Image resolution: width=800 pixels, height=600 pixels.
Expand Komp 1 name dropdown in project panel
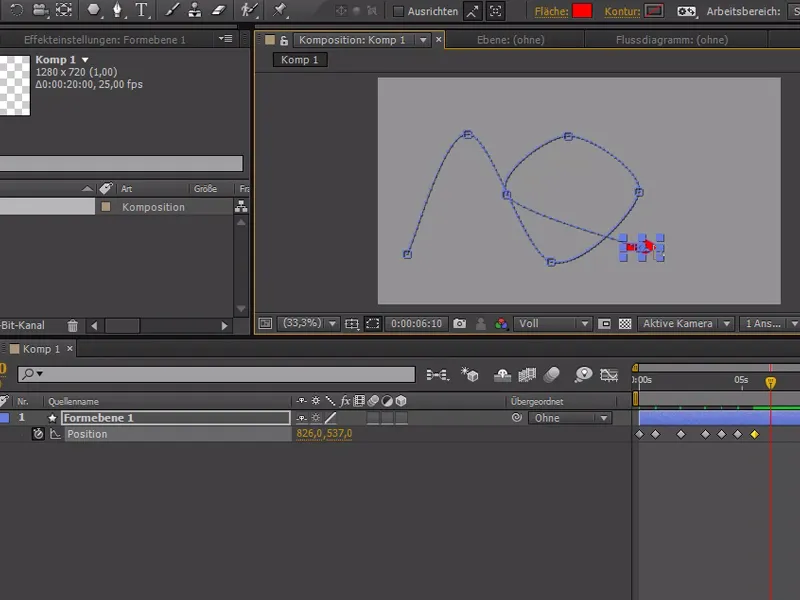(85, 60)
